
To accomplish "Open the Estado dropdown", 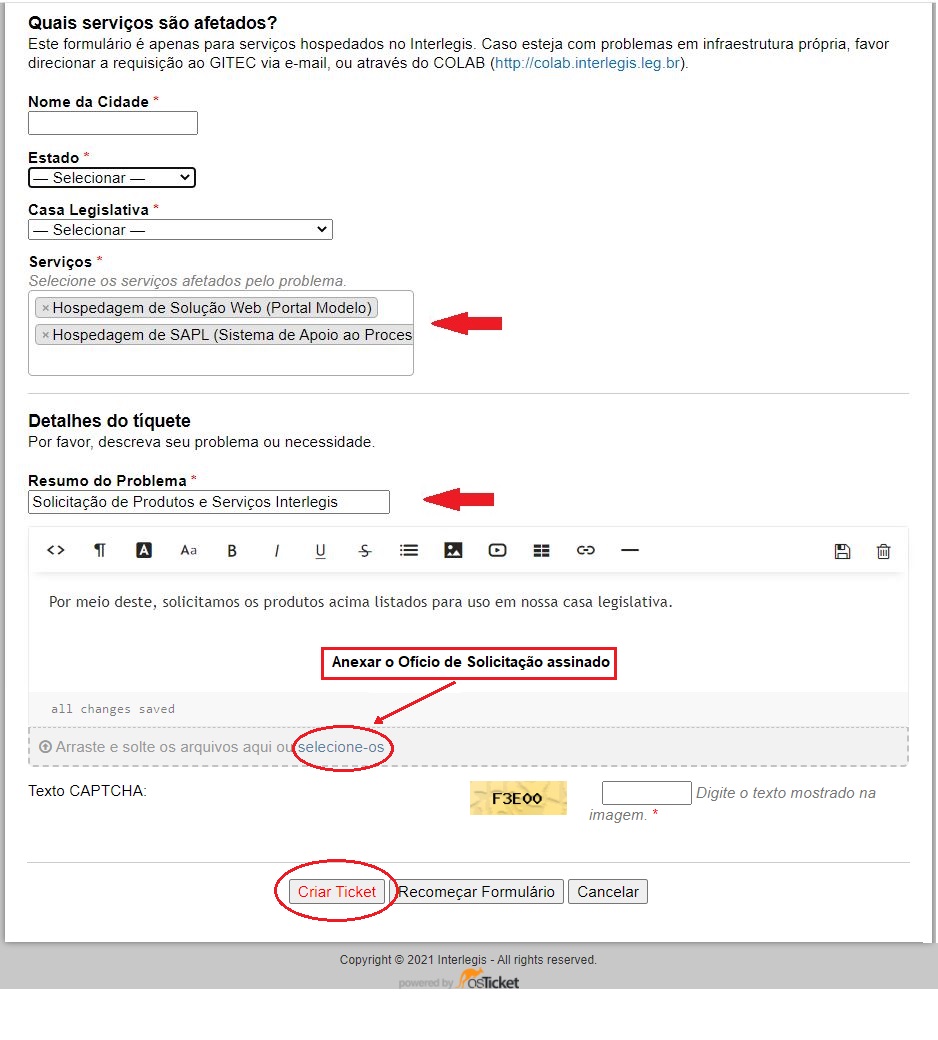I will point(112,178).
